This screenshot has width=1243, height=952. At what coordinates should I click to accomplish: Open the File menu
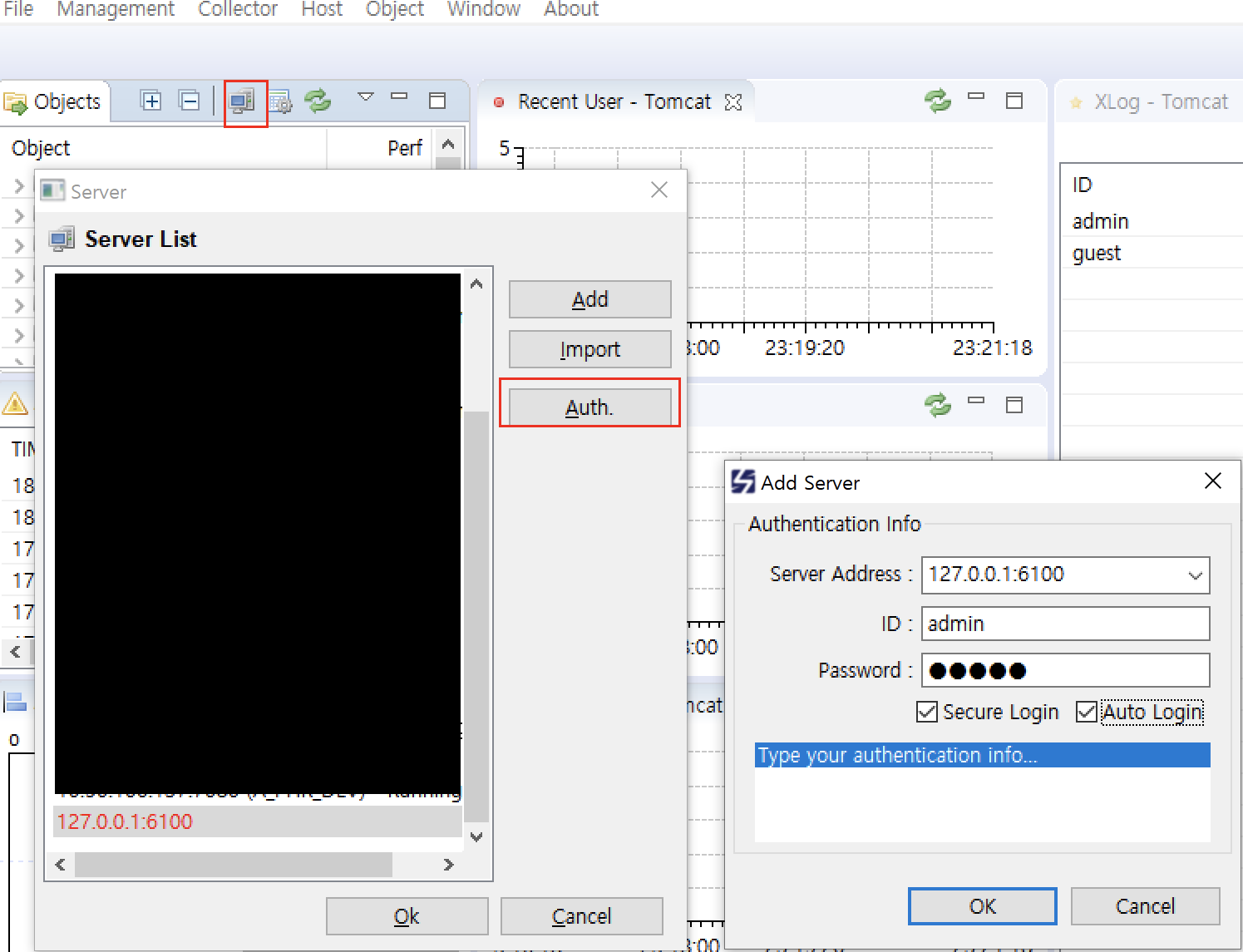click(18, 9)
